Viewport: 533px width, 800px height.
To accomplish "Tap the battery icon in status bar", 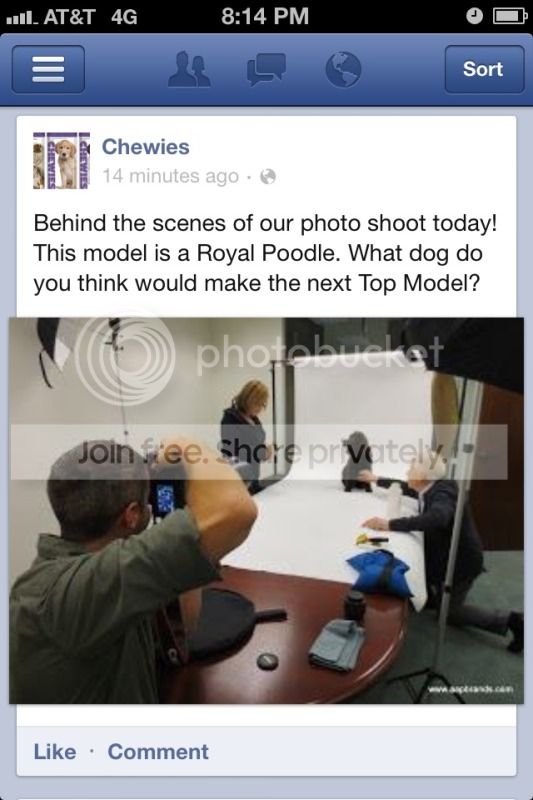I will [x=509, y=17].
